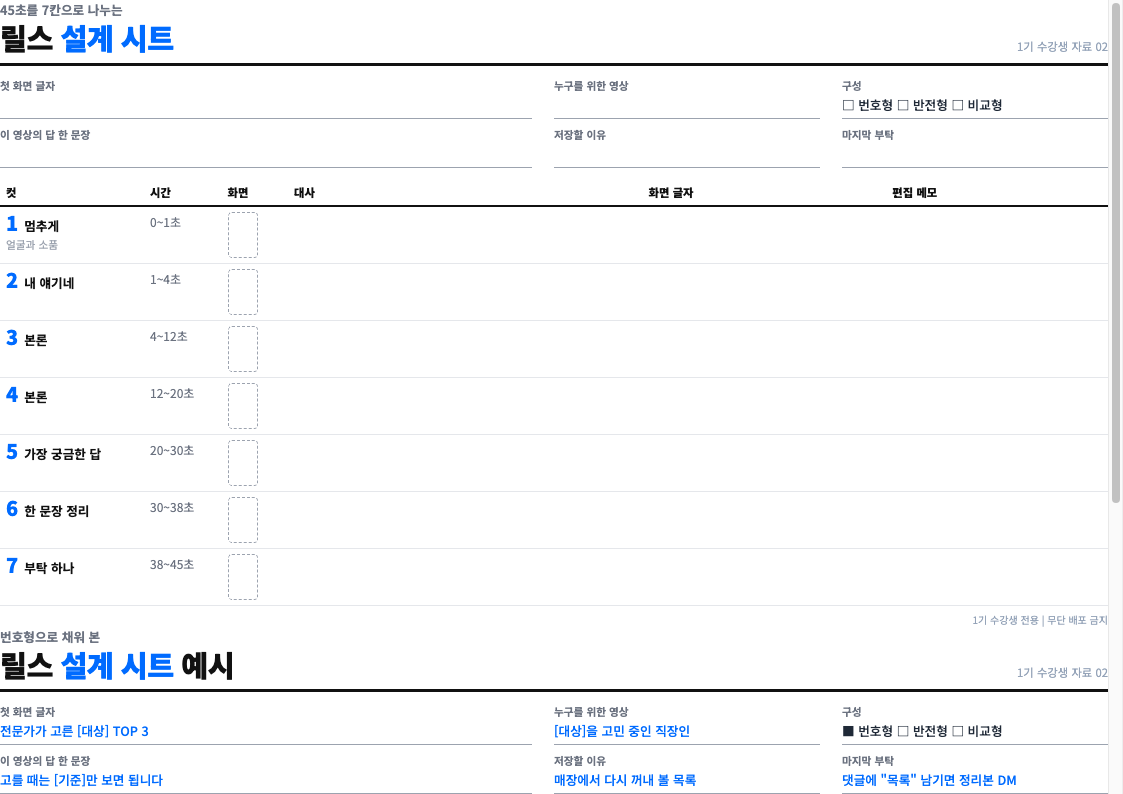Screen dimensions: 1123x794
Task: Click the 편집 메모 column header
Action: pos(915,193)
